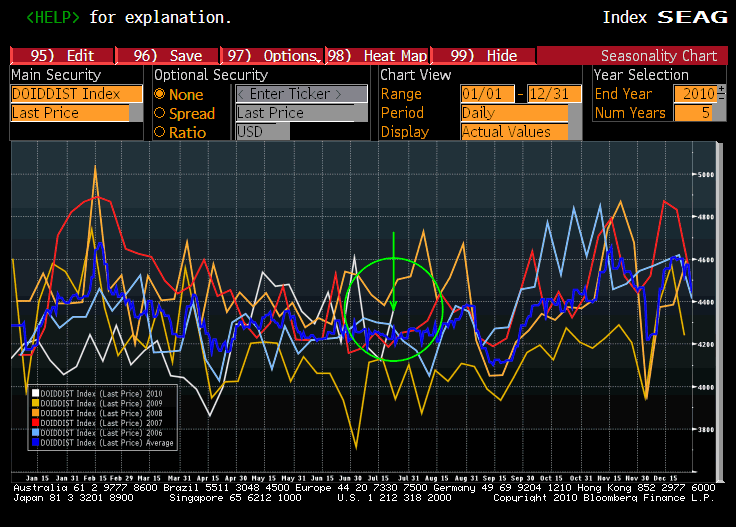Select the None radio button
Screen dimensions: 736x527
(x=159, y=94)
